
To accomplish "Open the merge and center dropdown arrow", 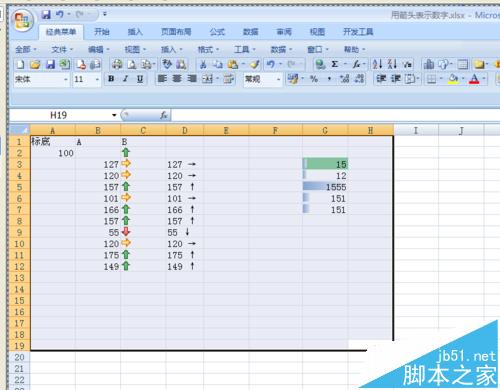I will (x=217, y=79).
